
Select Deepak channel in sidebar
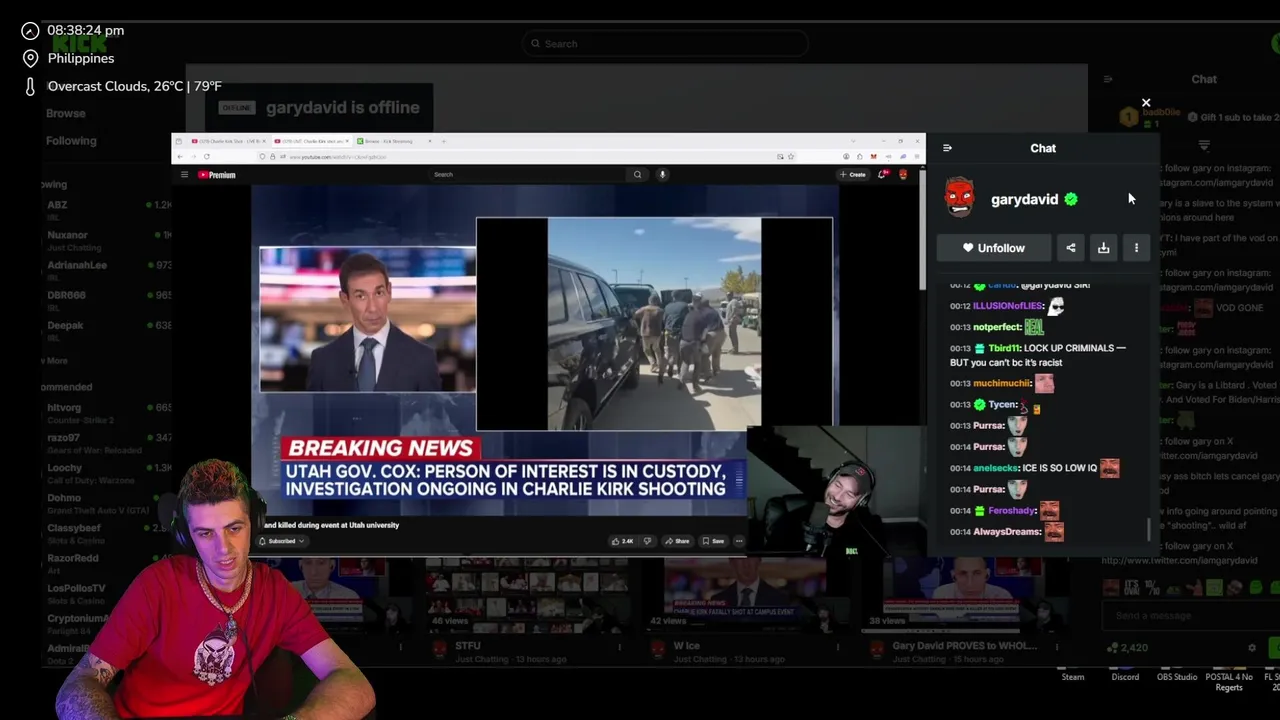click(x=105, y=329)
